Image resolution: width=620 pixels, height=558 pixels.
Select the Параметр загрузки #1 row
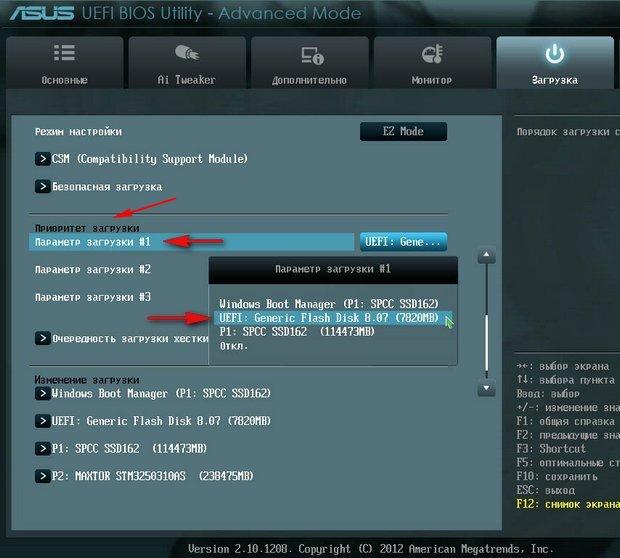click(x=191, y=242)
